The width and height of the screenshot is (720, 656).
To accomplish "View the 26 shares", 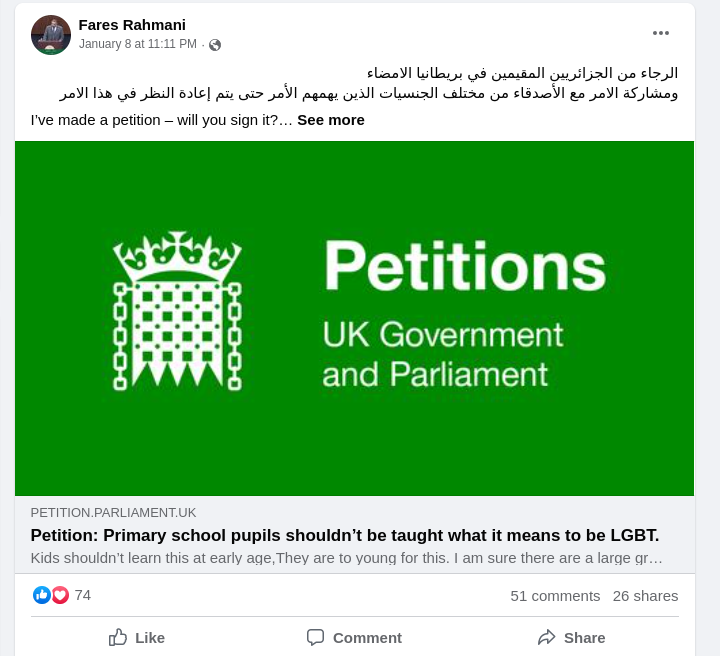I will (645, 595).
